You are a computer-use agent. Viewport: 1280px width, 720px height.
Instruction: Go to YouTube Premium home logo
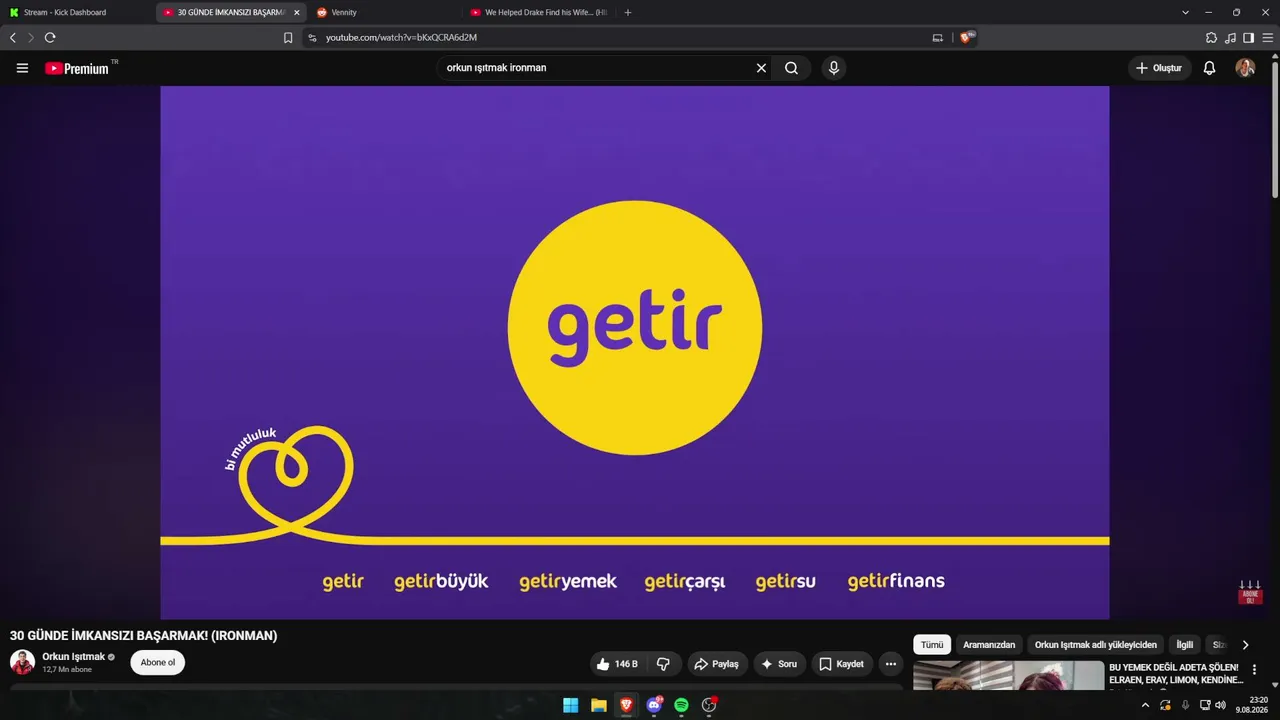pyautogui.click(x=77, y=68)
